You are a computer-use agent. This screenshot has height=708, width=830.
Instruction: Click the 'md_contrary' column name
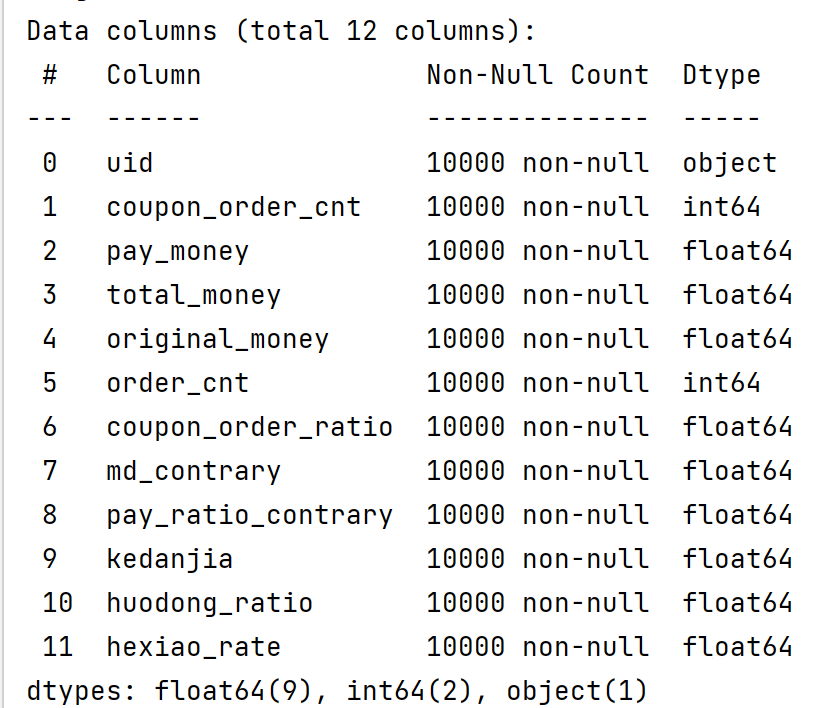tap(193, 471)
